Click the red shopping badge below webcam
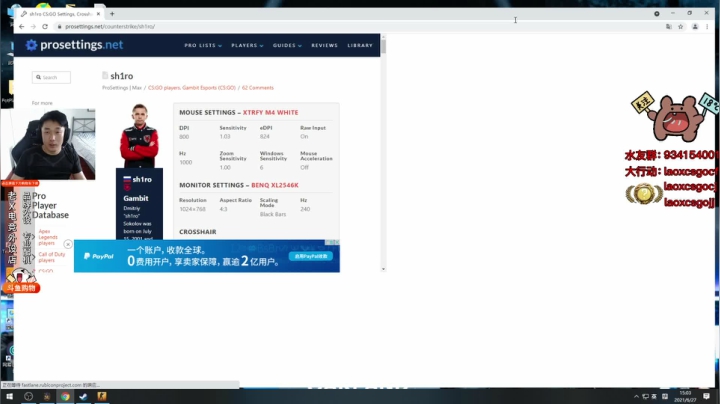The height and width of the screenshot is (404, 720). coord(21,288)
